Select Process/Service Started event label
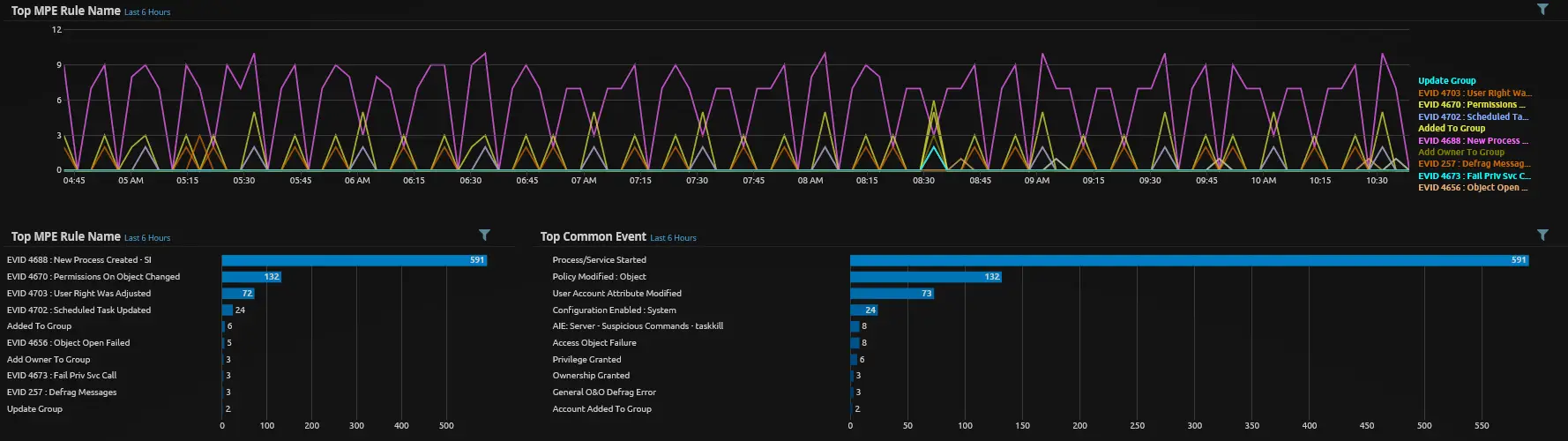This screenshot has width=1568, height=441. [x=599, y=260]
